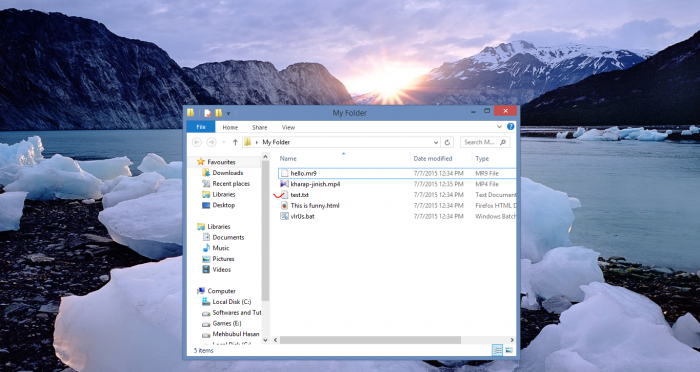Screen dimensions: 700x372
Task: Open the File menu
Action: (x=201, y=127)
